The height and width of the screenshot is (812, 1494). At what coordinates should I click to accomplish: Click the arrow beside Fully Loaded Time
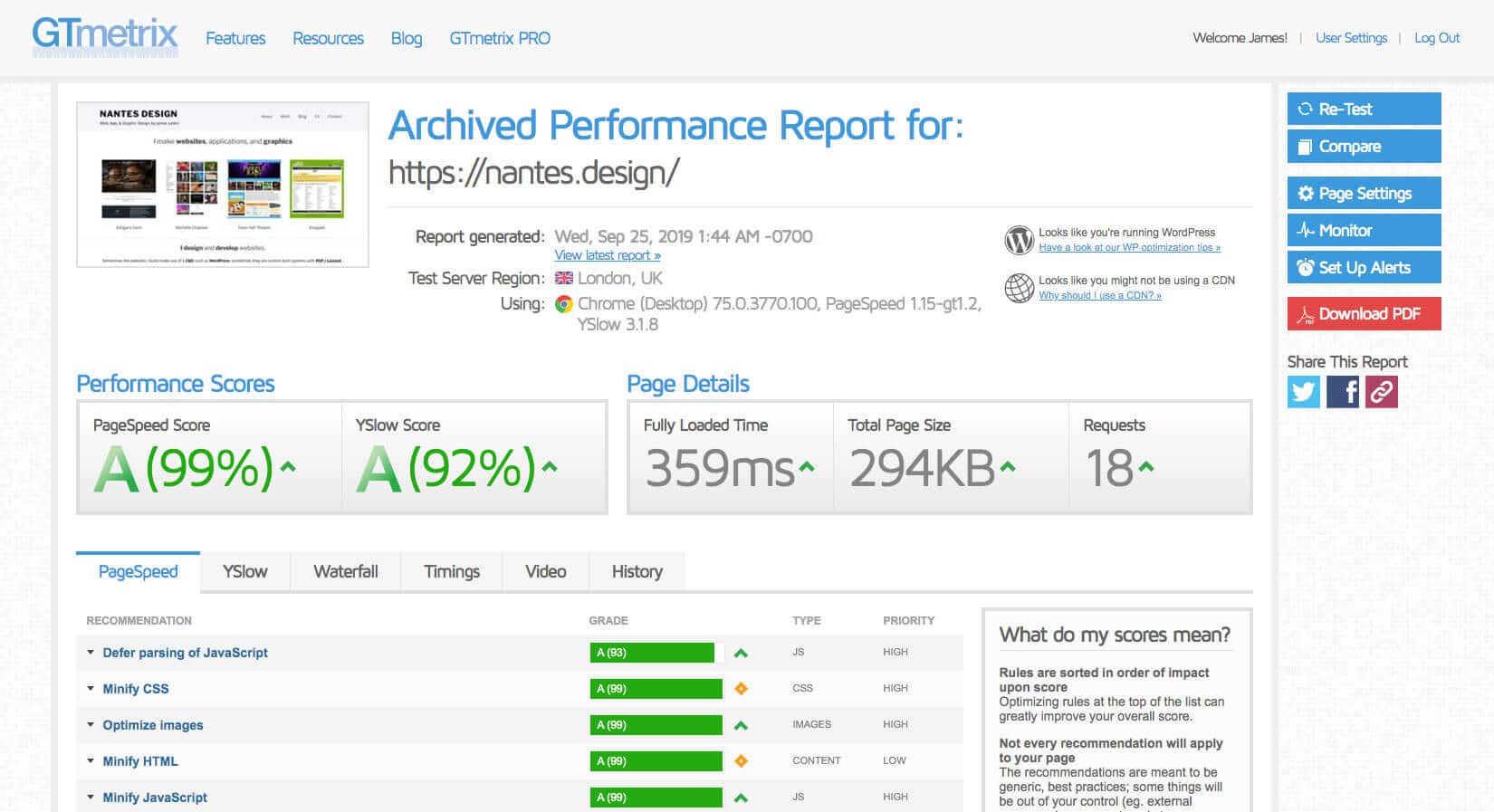[x=807, y=467]
